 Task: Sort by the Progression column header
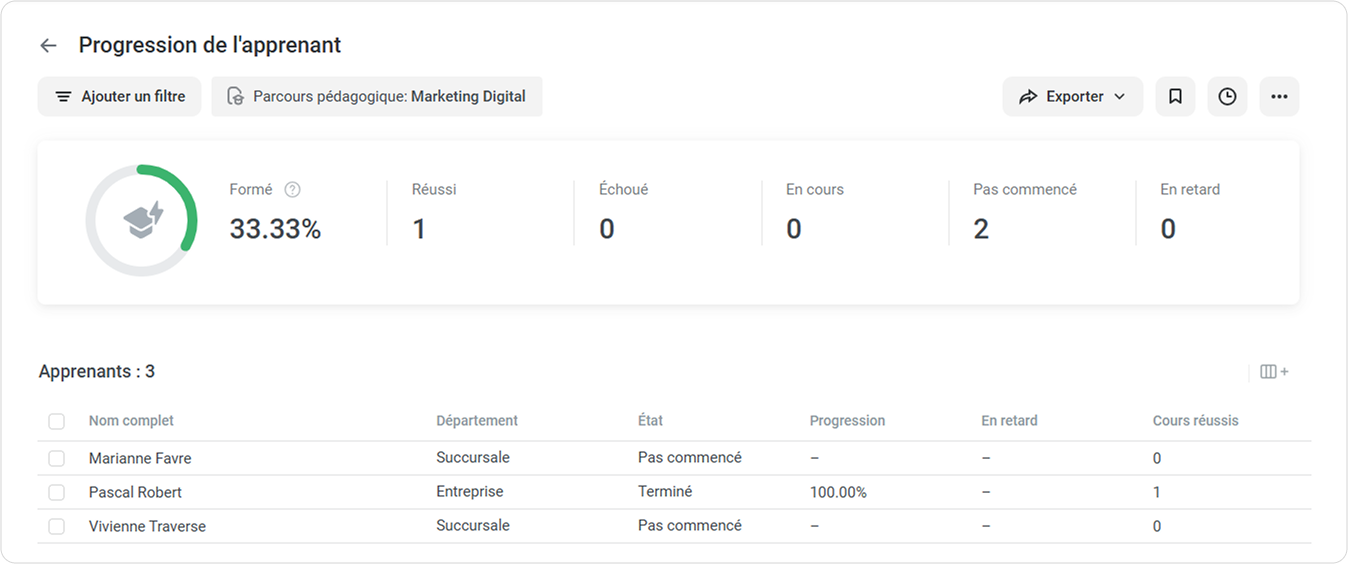(x=847, y=421)
